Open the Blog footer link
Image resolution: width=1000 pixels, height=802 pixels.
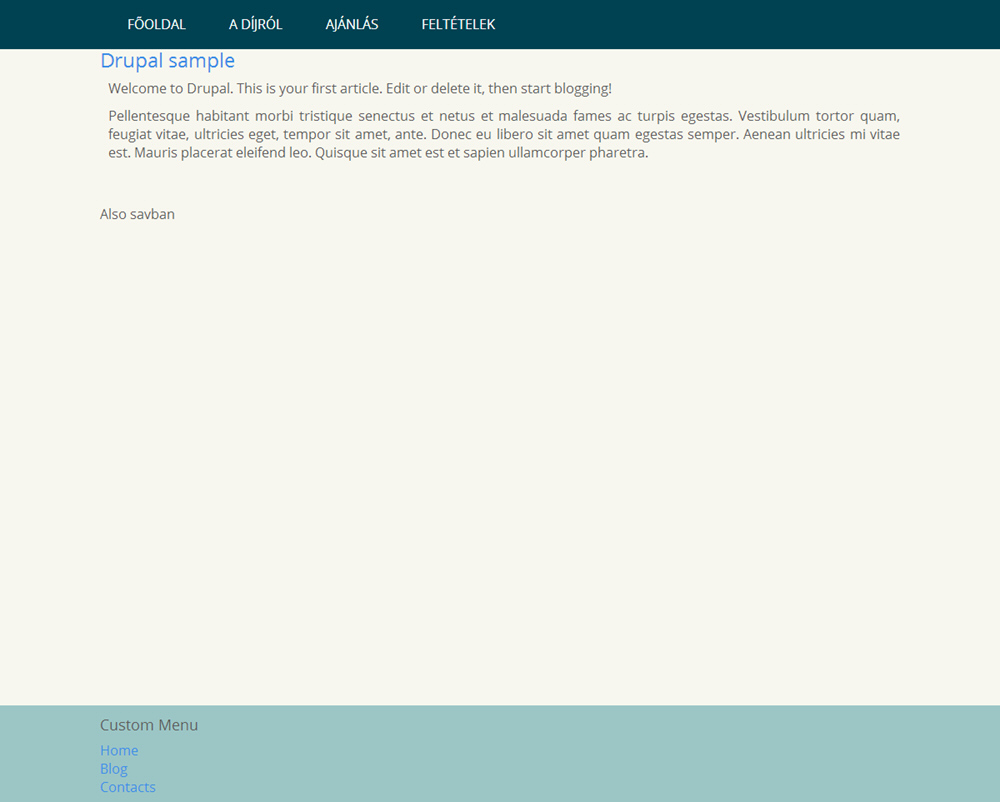pos(114,769)
